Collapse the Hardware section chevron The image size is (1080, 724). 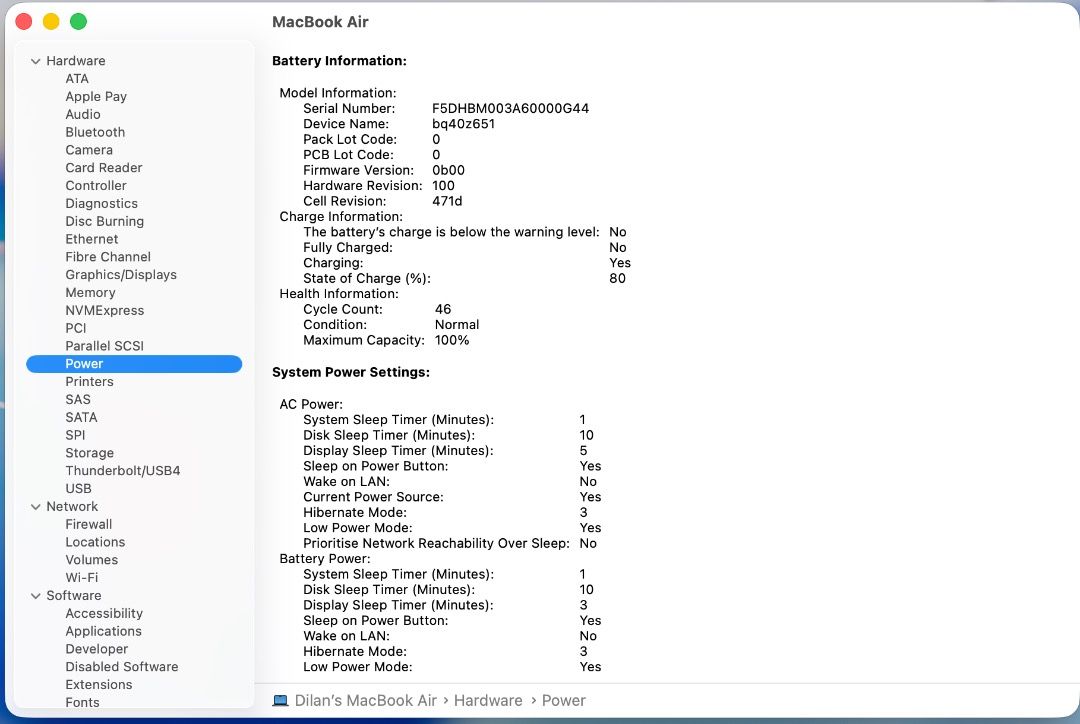(36, 61)
